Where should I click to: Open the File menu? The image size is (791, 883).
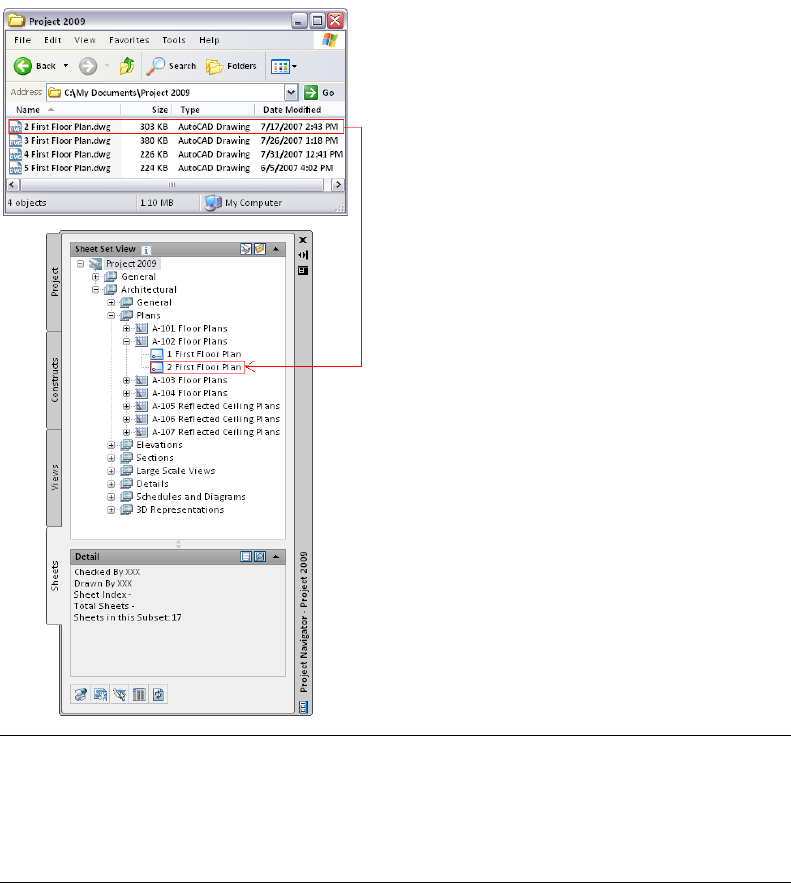(x=23, y=40)
